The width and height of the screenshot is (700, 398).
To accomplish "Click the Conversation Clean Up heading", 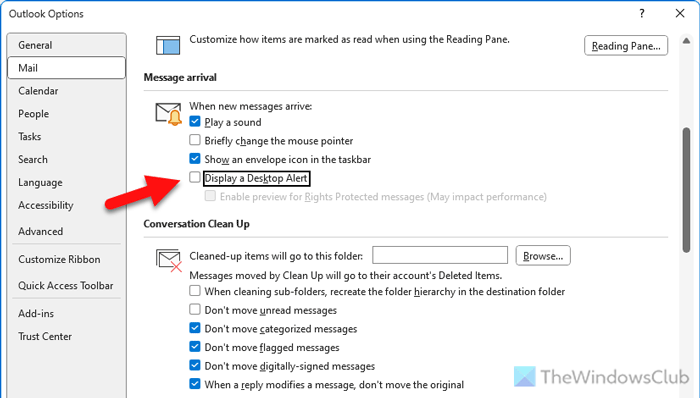I will [x=196, y=224].
